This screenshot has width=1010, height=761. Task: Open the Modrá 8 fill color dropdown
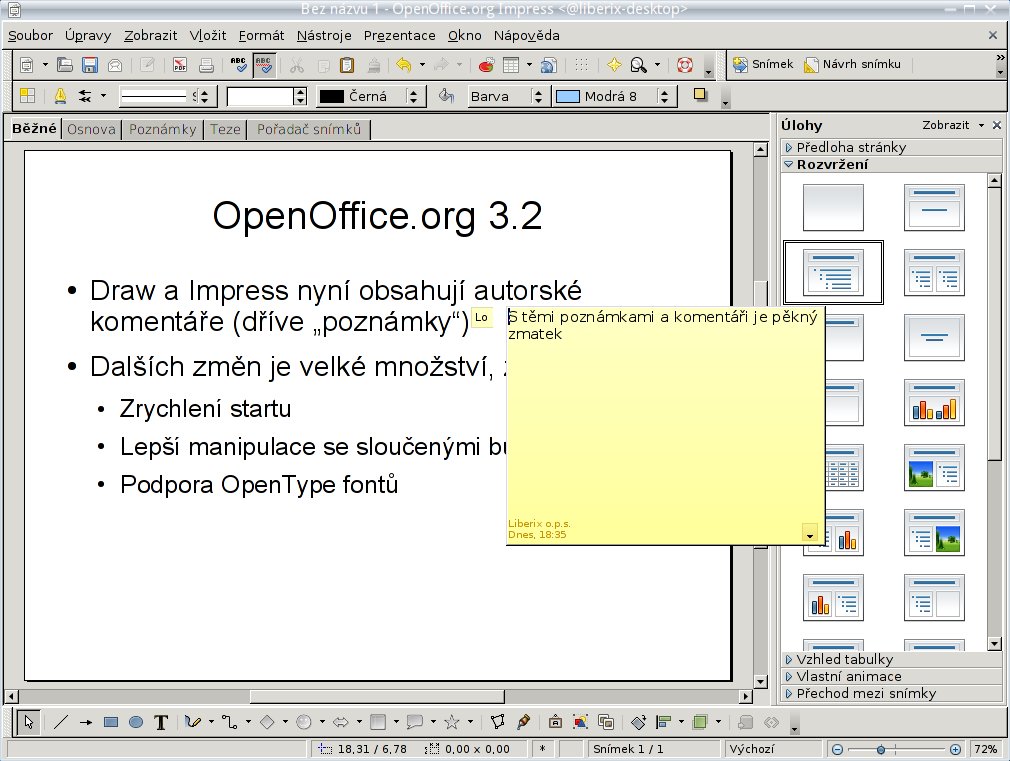point(663,97)
